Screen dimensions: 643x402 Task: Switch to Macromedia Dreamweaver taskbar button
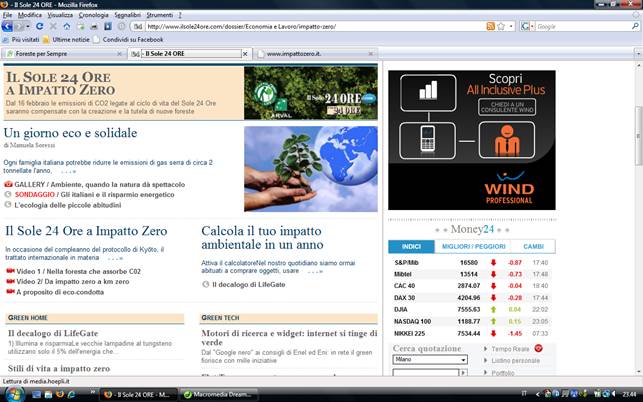click(219, 395)
